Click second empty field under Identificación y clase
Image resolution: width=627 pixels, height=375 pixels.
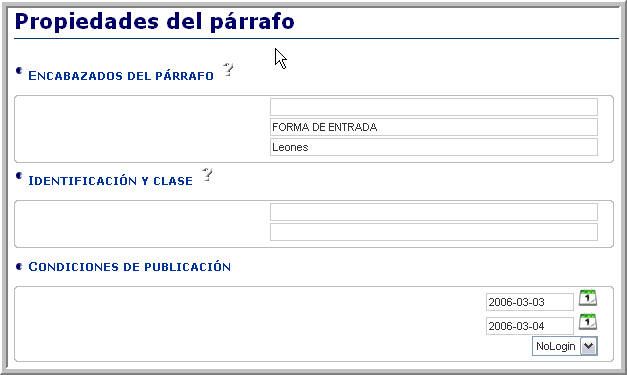pyautogui.click(x=434, y=232)
